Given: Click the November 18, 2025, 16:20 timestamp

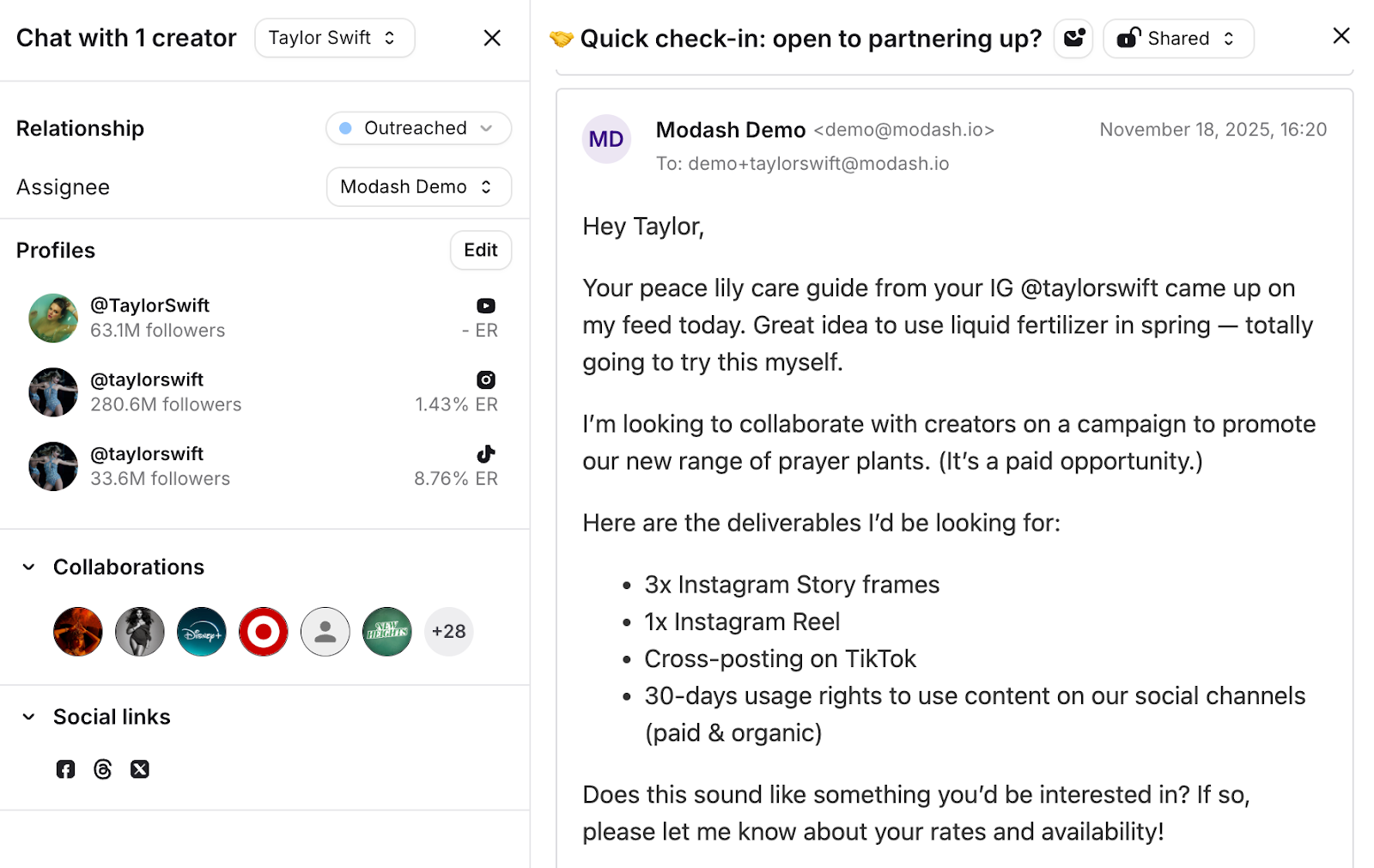Looking at the screenshot, I should pos(1213,130).
